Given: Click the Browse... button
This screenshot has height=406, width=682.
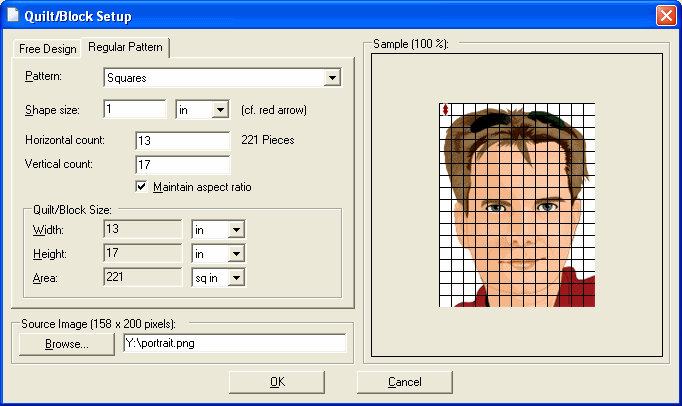Looking at the screenshot, I should pos(67,344).
